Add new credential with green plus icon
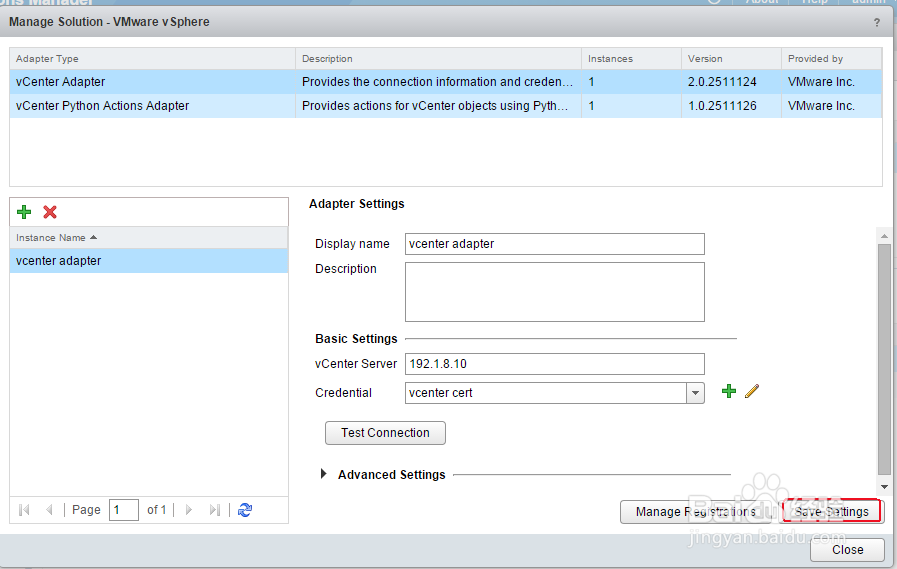 click(x=728, y=391)
